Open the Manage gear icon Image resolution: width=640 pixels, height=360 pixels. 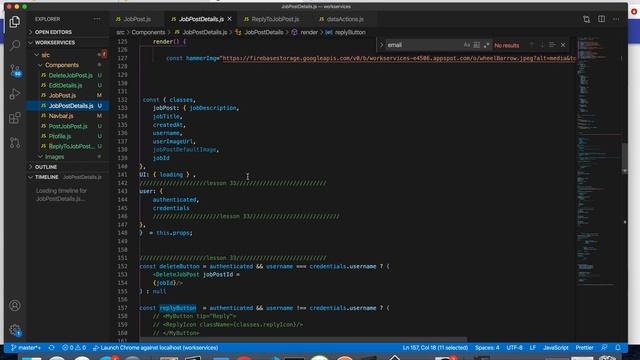15,330
